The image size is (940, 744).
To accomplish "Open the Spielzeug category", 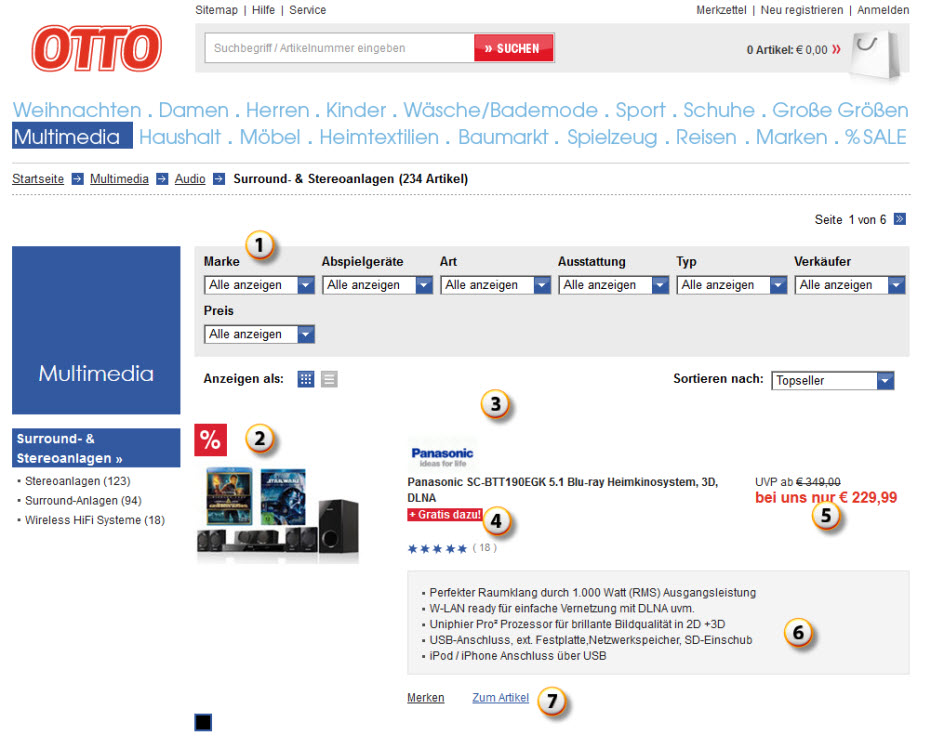I will coord(612,137).
